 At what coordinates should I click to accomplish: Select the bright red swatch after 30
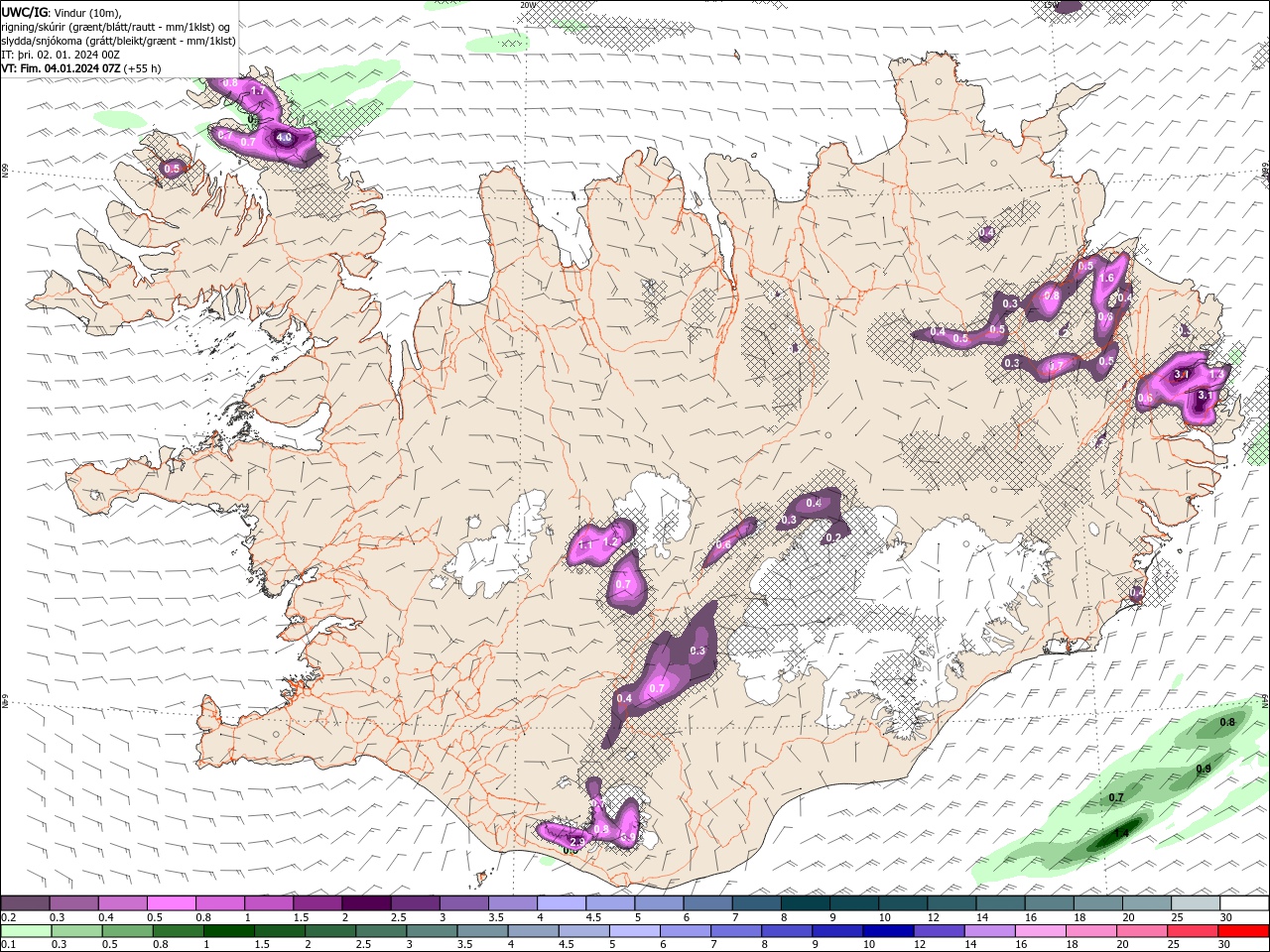pos(1242,930)
